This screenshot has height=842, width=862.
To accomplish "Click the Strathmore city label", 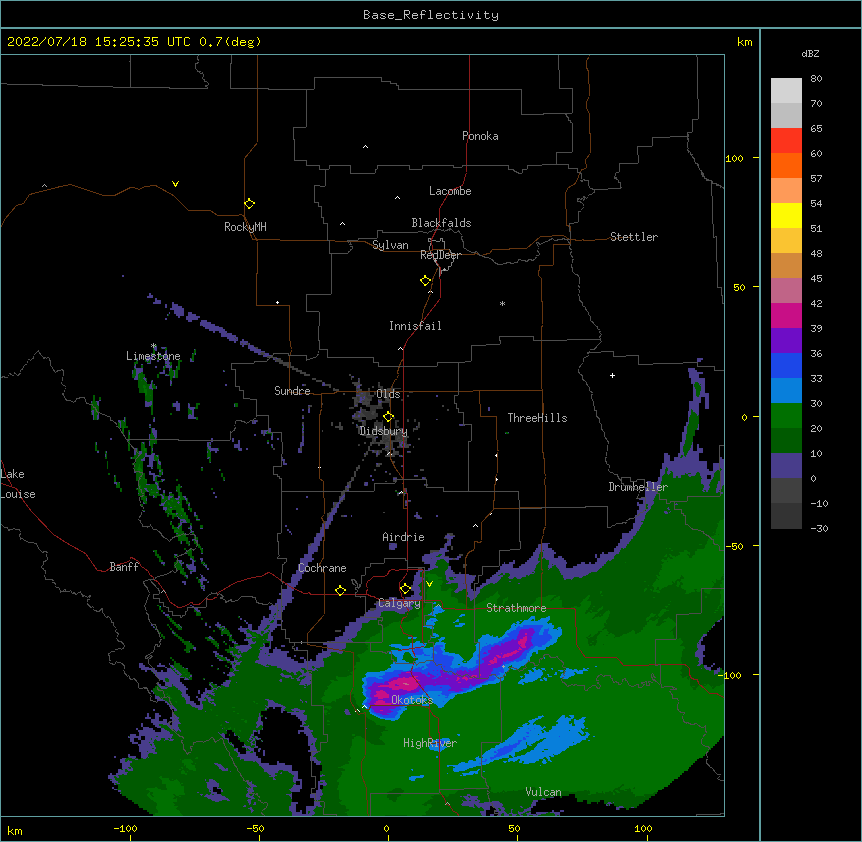I will click(516, 608).
